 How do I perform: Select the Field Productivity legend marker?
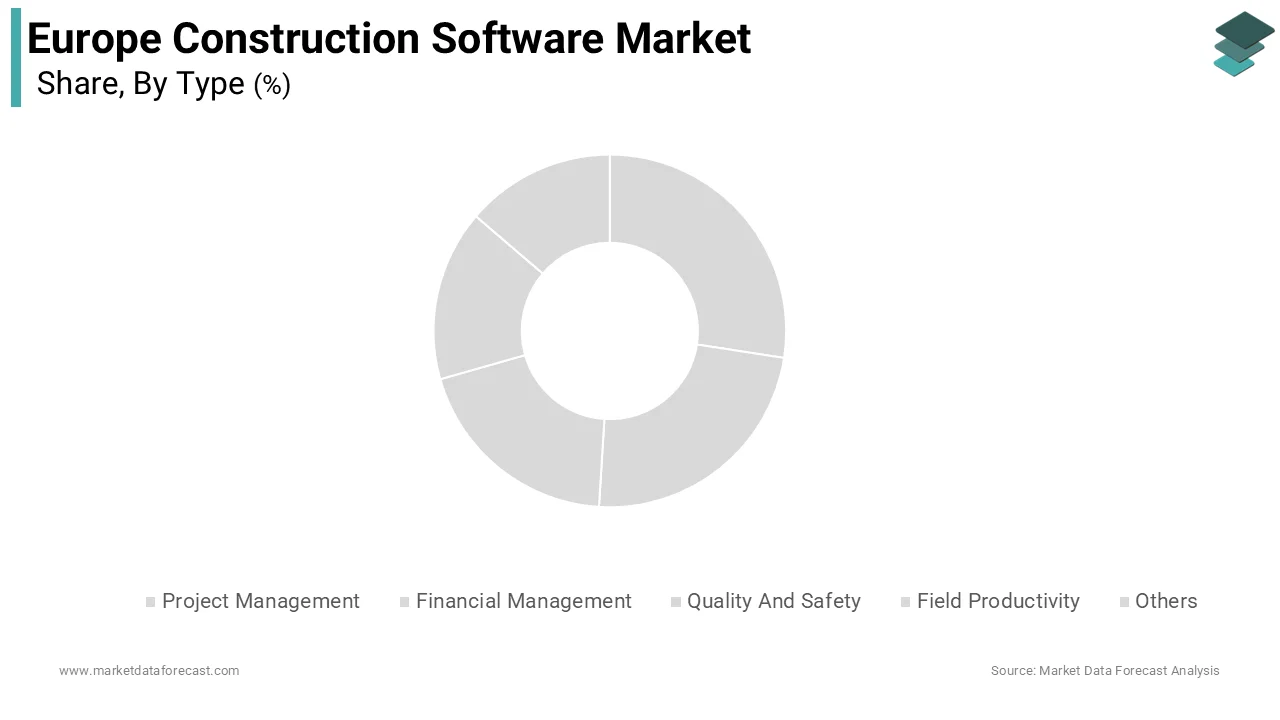tap(904, 601)
